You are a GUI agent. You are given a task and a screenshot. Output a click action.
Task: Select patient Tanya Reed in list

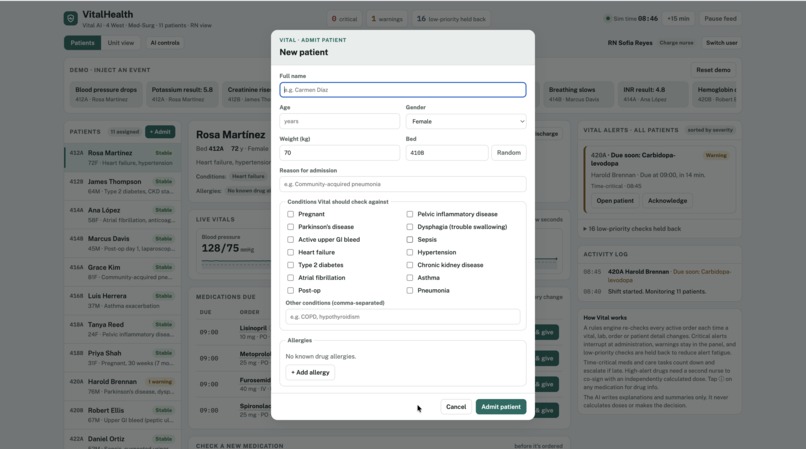tap(122, 329)
